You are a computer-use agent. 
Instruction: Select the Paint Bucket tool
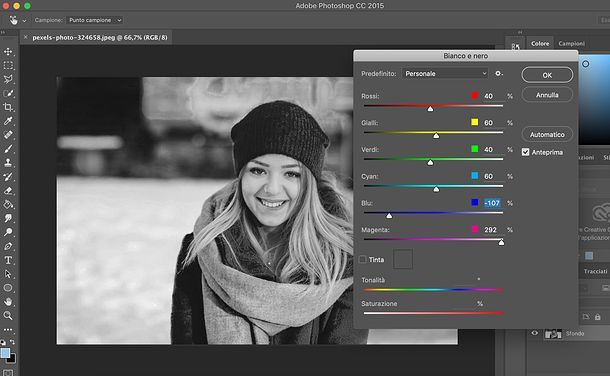click(8, 205)
